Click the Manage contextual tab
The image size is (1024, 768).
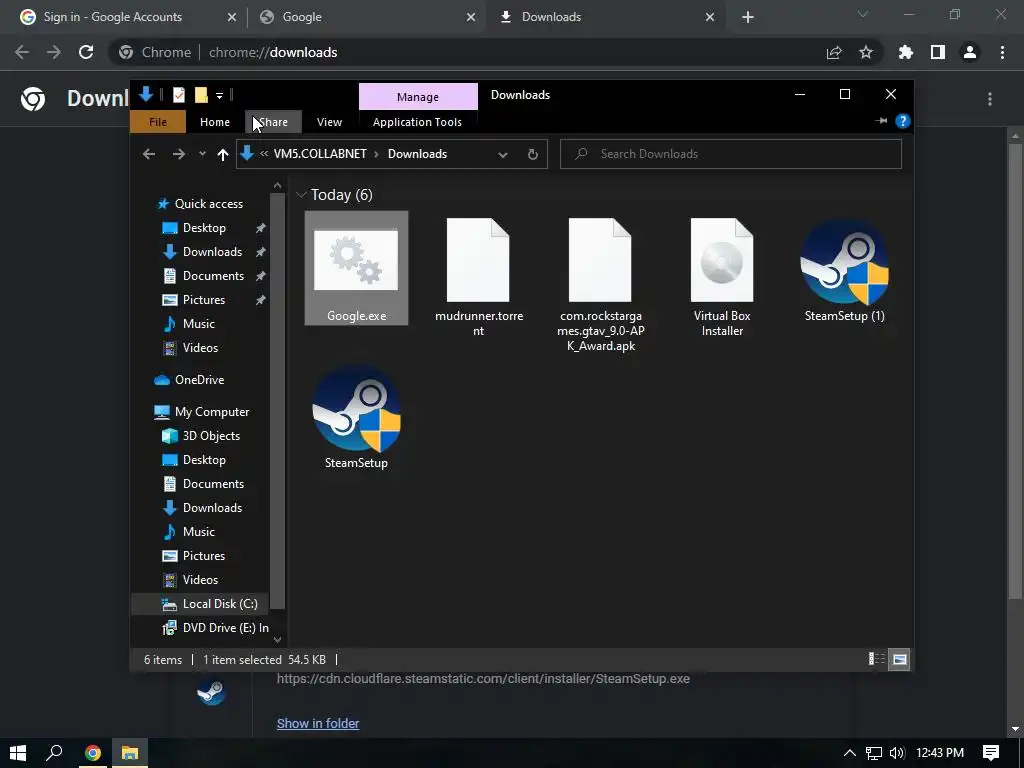pos(418,97)
